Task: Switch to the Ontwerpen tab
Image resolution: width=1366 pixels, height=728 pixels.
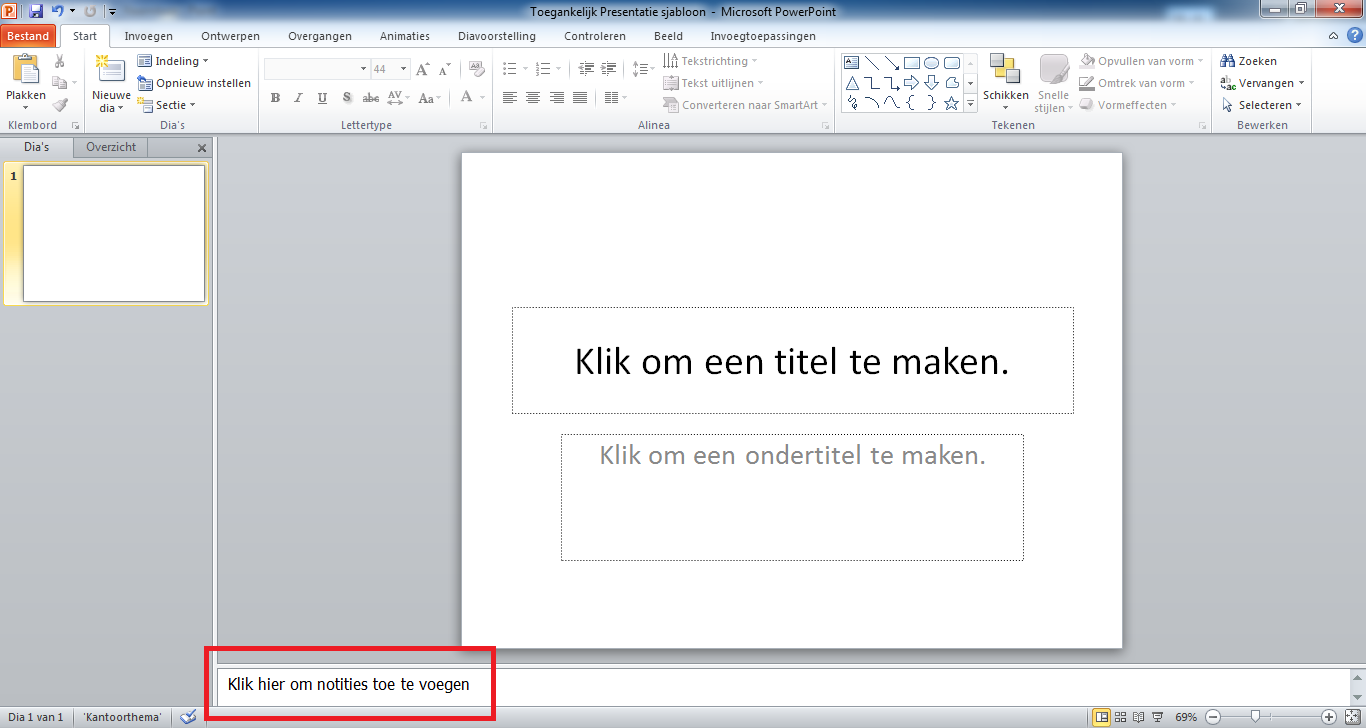Action: (x=230, y=36)
